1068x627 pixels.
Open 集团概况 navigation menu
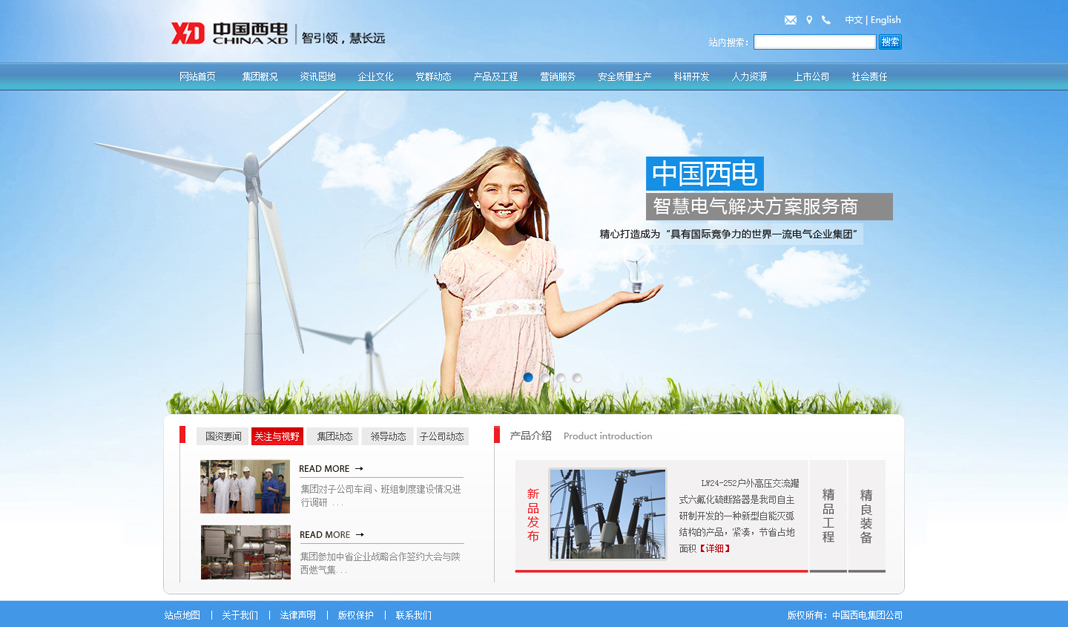click(260, 76)
